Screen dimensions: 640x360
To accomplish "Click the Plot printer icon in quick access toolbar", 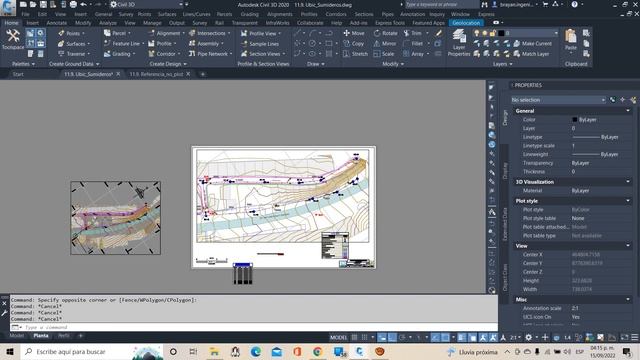I will click(73, 4).
